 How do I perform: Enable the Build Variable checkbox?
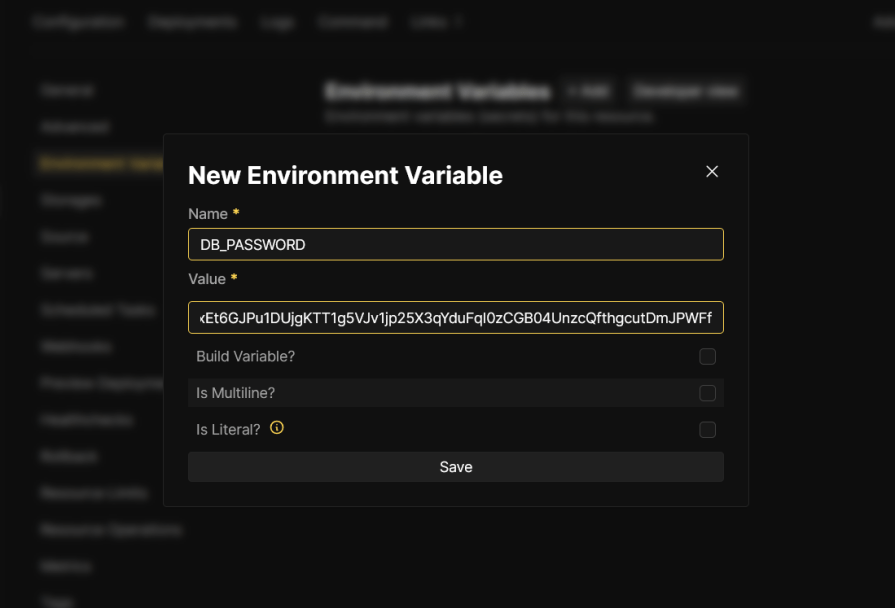pyautogui.click(x=707, y=356)
